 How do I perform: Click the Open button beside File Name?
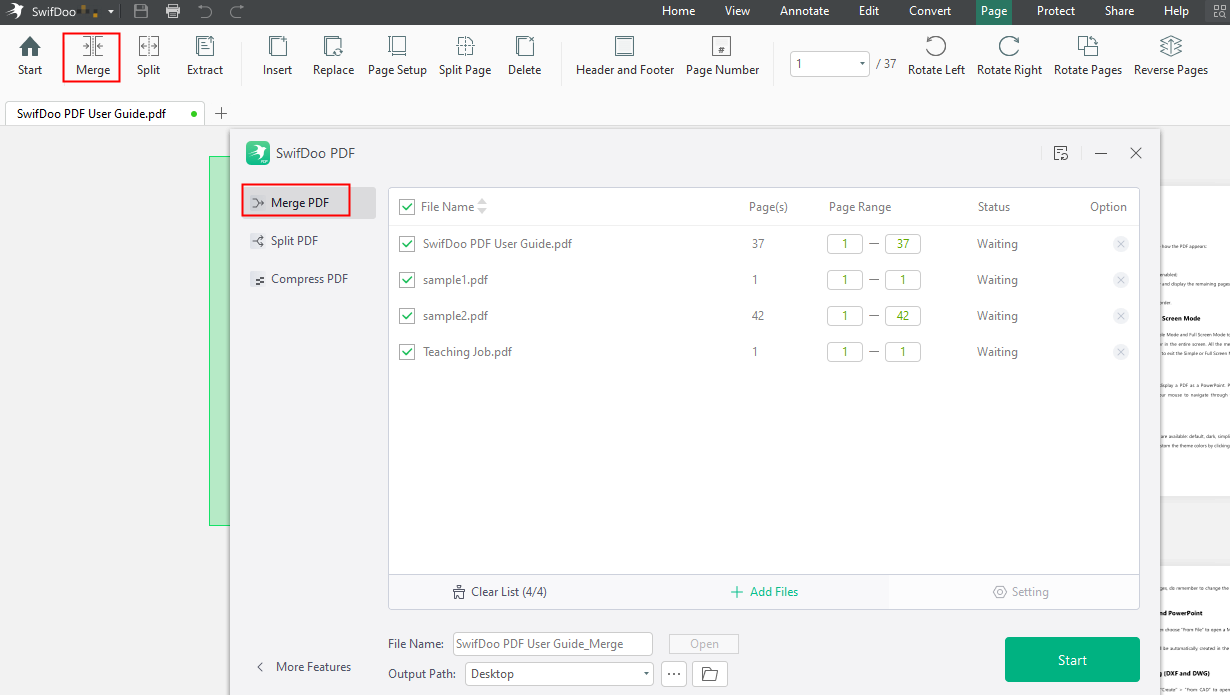(x=704, y=644)
